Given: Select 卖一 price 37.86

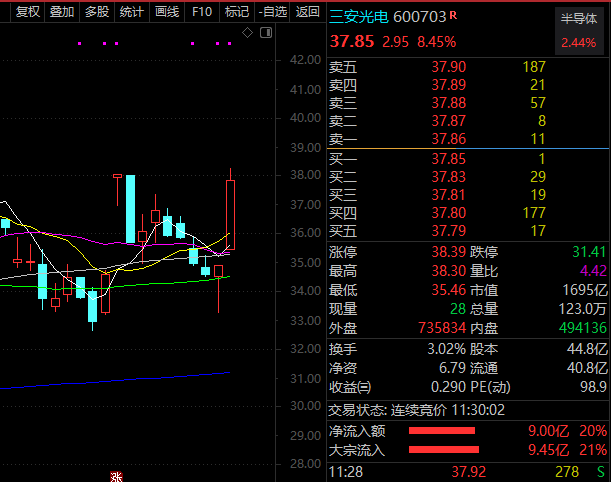Looking at the screenshot, I should [449, 139].
